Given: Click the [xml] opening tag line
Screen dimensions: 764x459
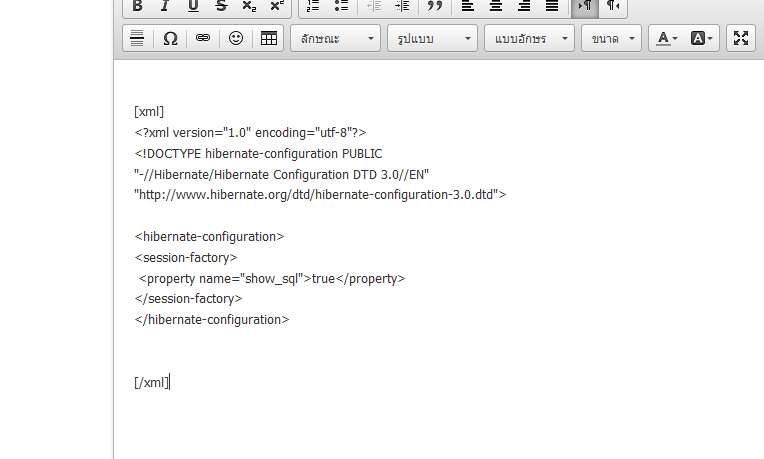Looking at the screenshot, I should click(x=149, y=112).
